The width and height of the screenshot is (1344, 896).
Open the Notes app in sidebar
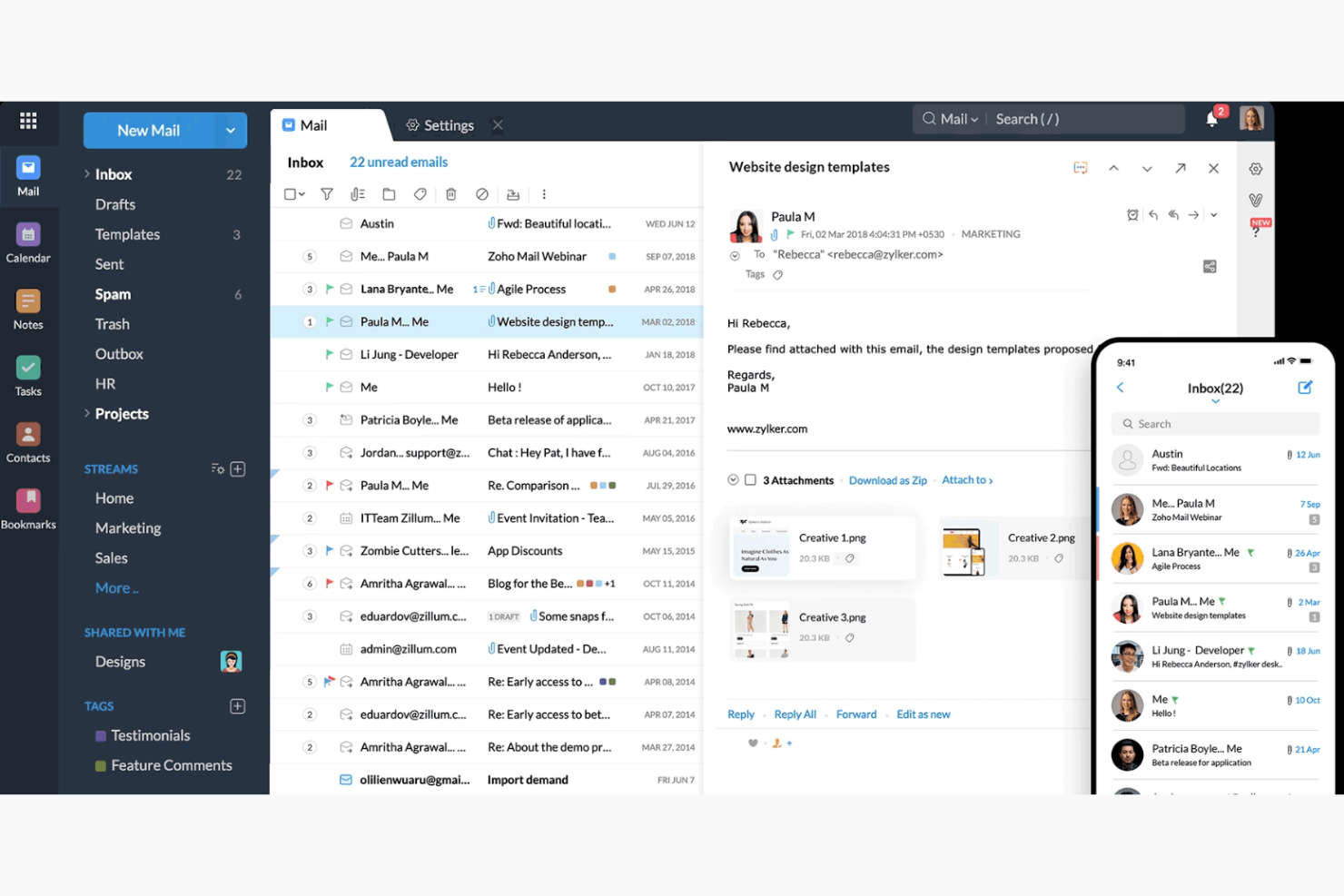point(28,310)
